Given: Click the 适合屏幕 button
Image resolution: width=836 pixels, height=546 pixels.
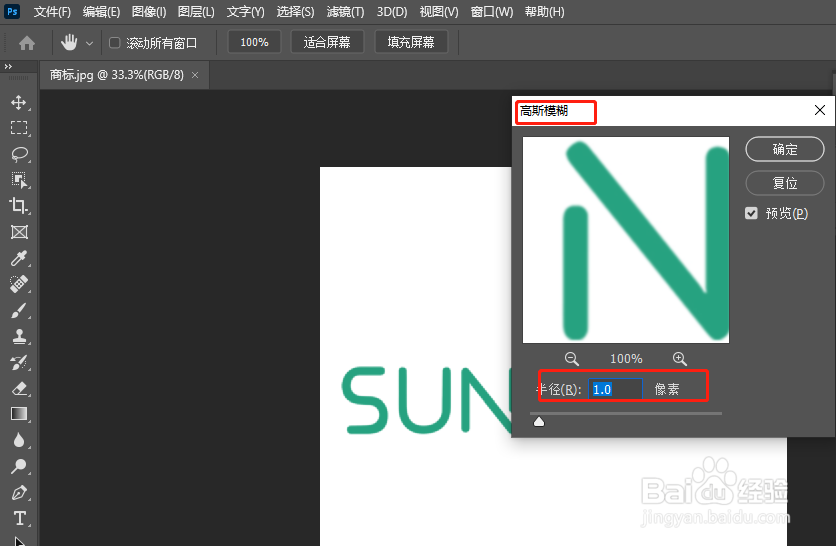Looking at the screenshot, I should tap(327, 42).
